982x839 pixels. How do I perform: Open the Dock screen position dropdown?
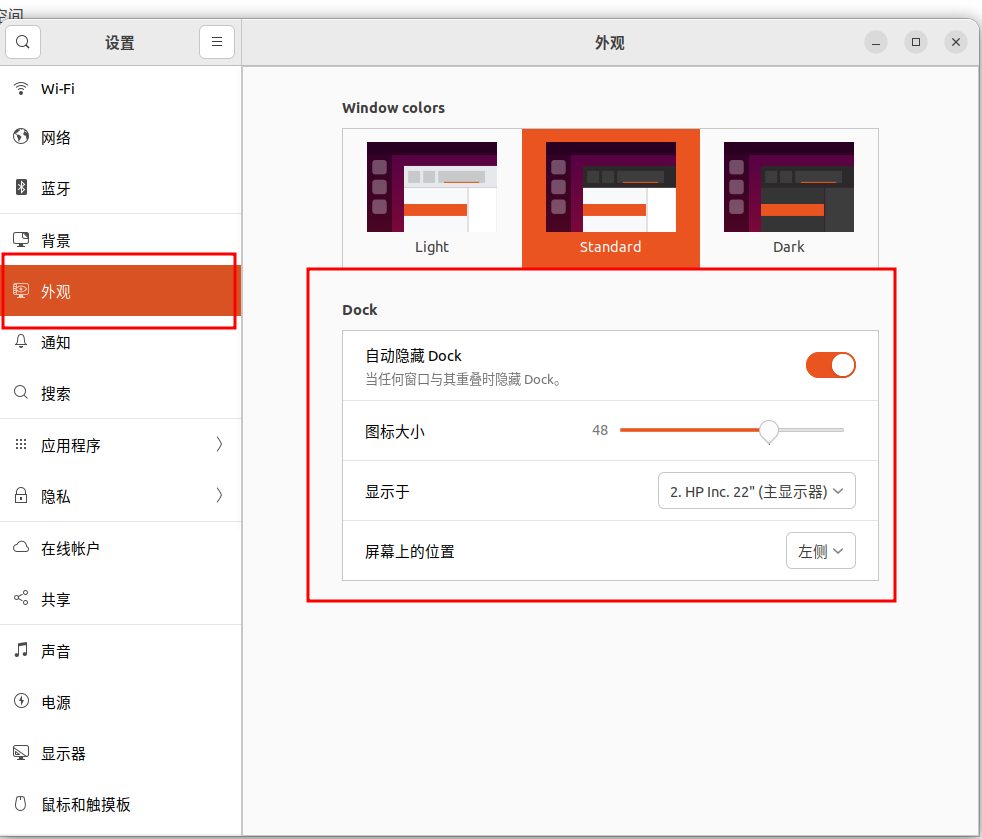click(x=820, y=551)
